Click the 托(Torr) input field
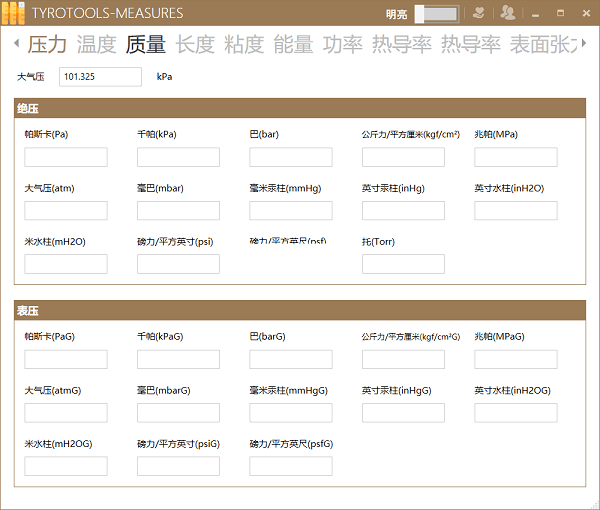The image size is (600, 510). point(403,264)
